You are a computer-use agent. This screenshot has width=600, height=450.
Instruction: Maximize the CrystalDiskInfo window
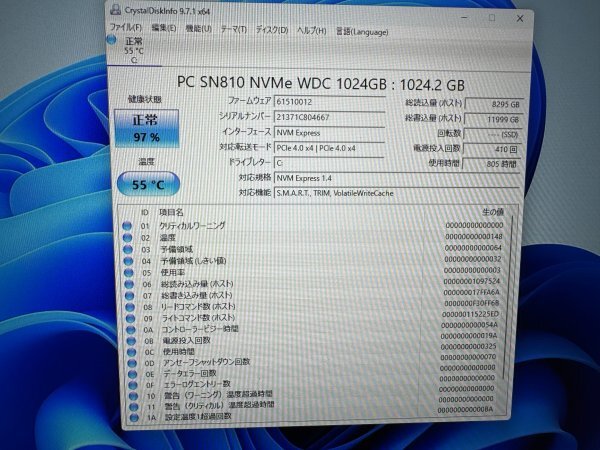click(x=492, y=18)
